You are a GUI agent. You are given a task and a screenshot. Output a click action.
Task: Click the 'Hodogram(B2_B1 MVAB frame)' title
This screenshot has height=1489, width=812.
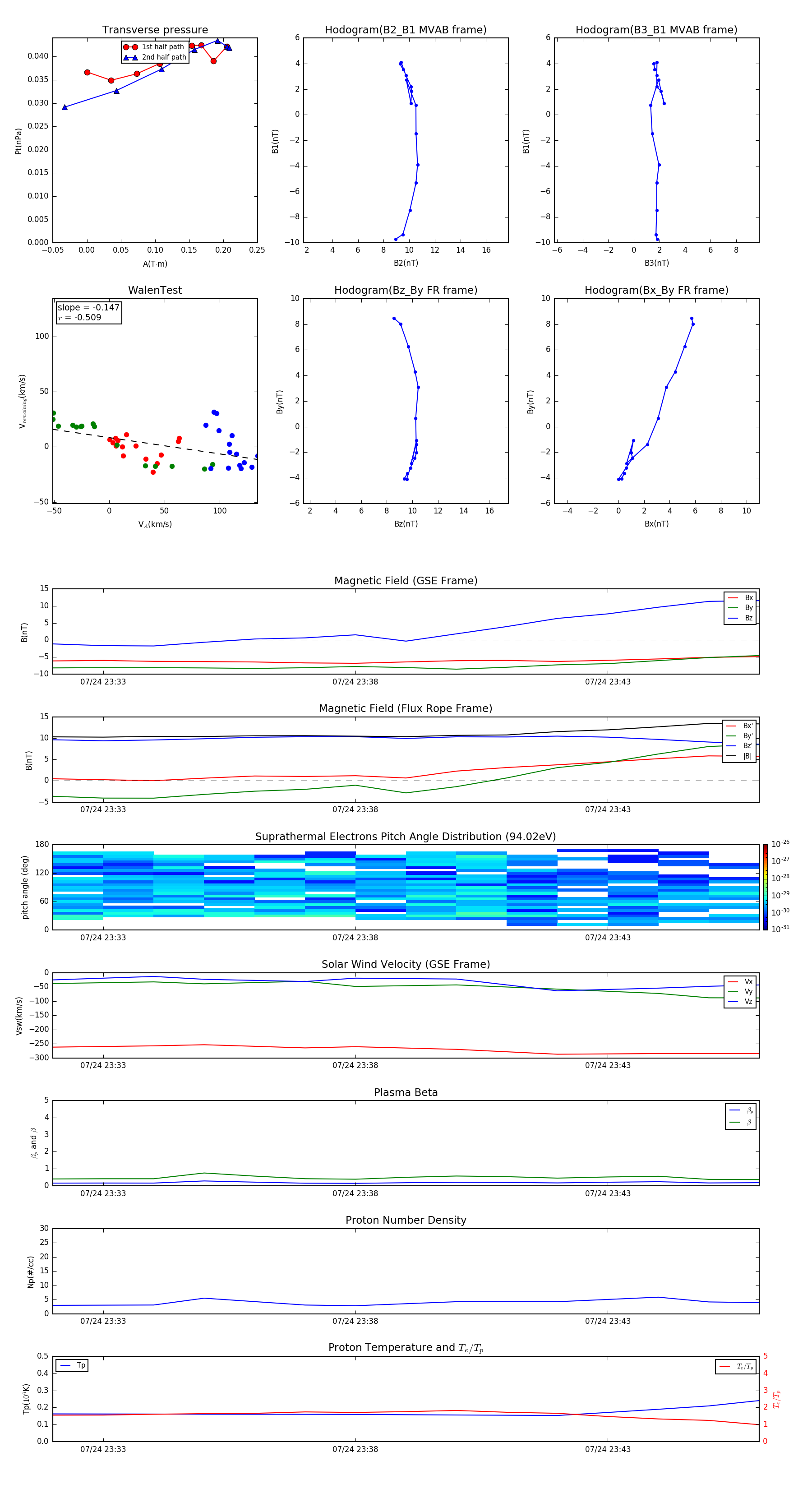[406, 30]
